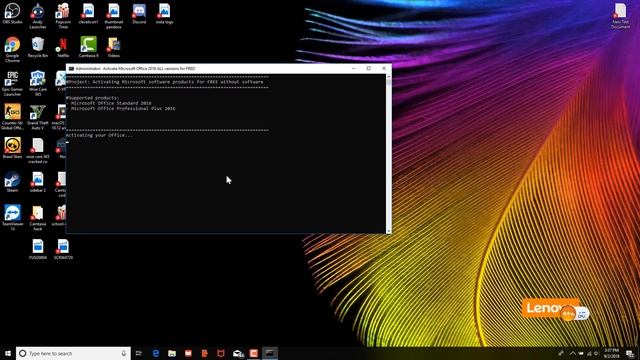The height and width of the screenshot is (360, 640).
Task: Click the 'Activating your Office...' line
Action: click(x=99, y=135)
